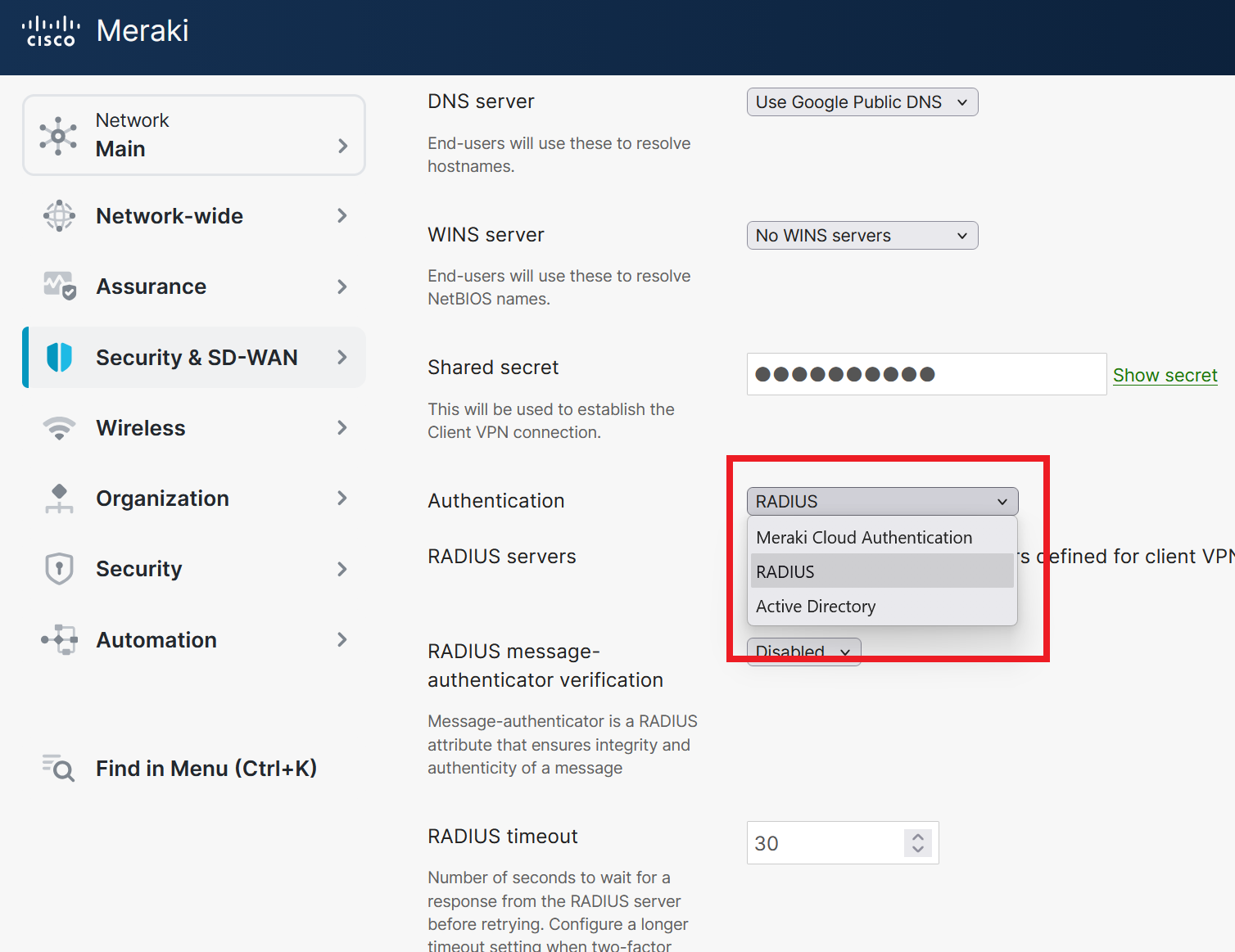Focus the Shared secret password field

coord(926,374)
